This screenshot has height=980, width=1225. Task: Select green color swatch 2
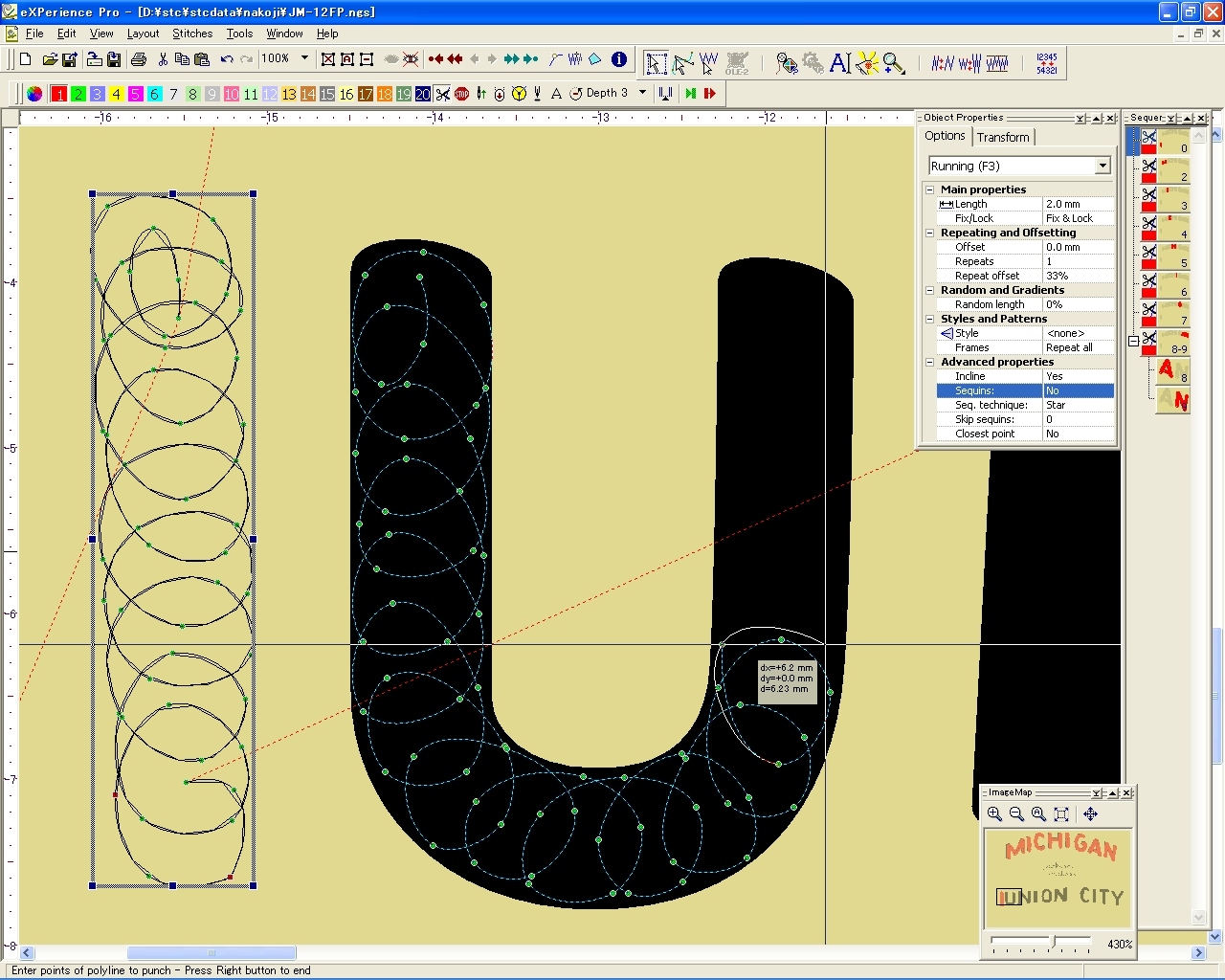[78, 94]
